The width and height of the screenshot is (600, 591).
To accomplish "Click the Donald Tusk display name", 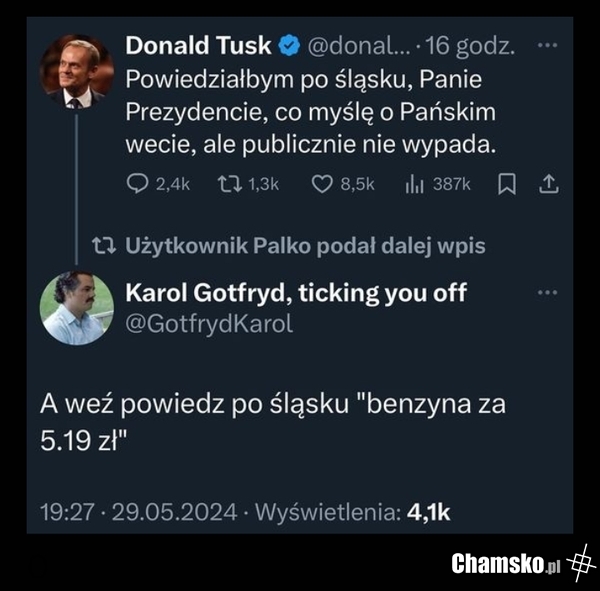I will [199, 46].
